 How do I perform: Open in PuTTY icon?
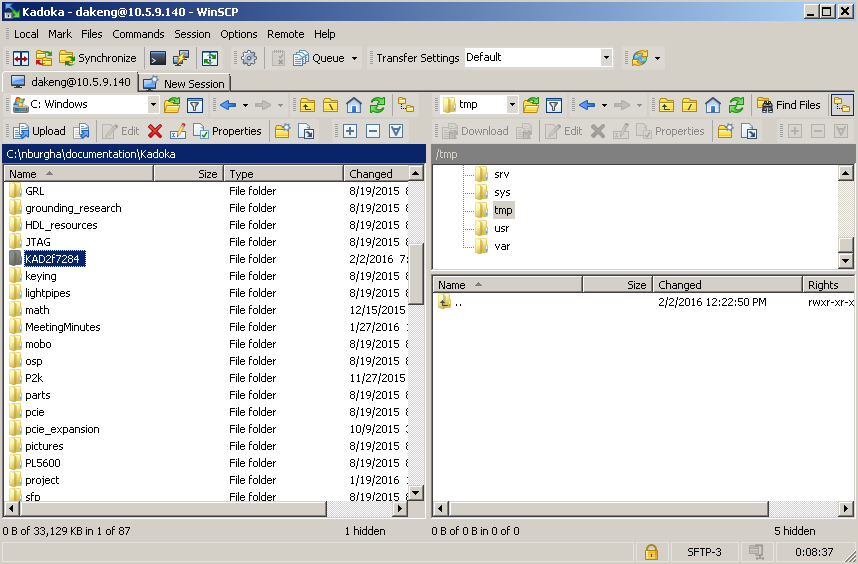click(181, 58)
